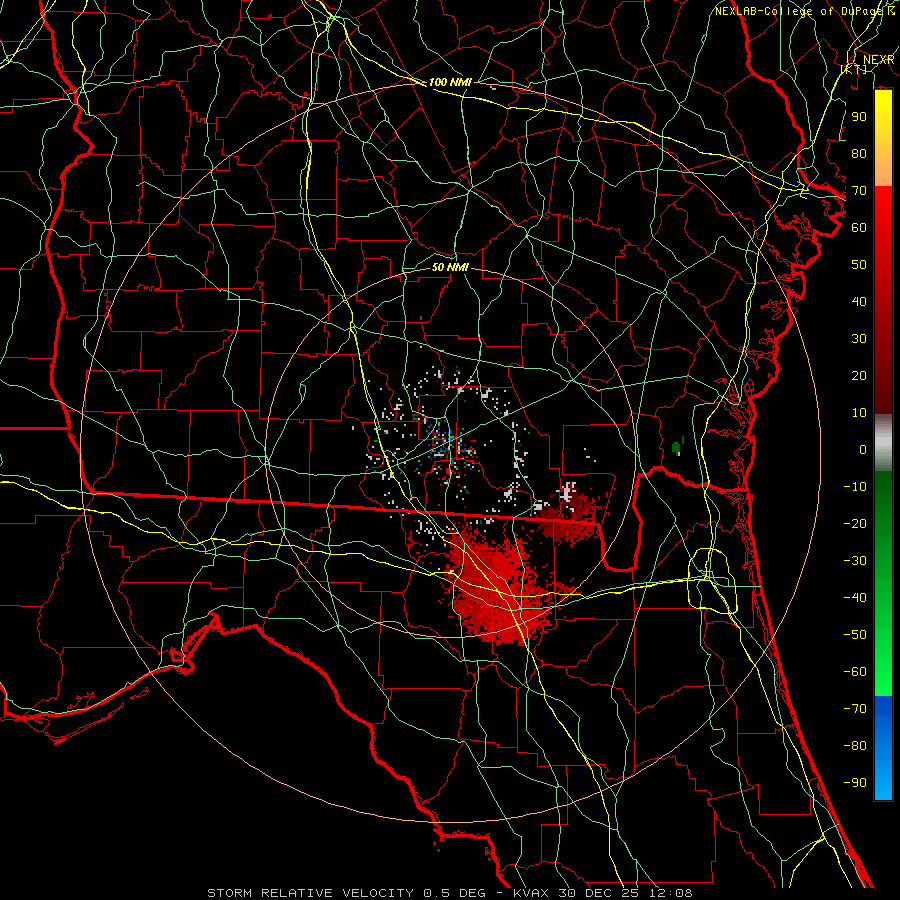Click the -40 scale label
Screen dimensions: 900x900
[855, 598]
